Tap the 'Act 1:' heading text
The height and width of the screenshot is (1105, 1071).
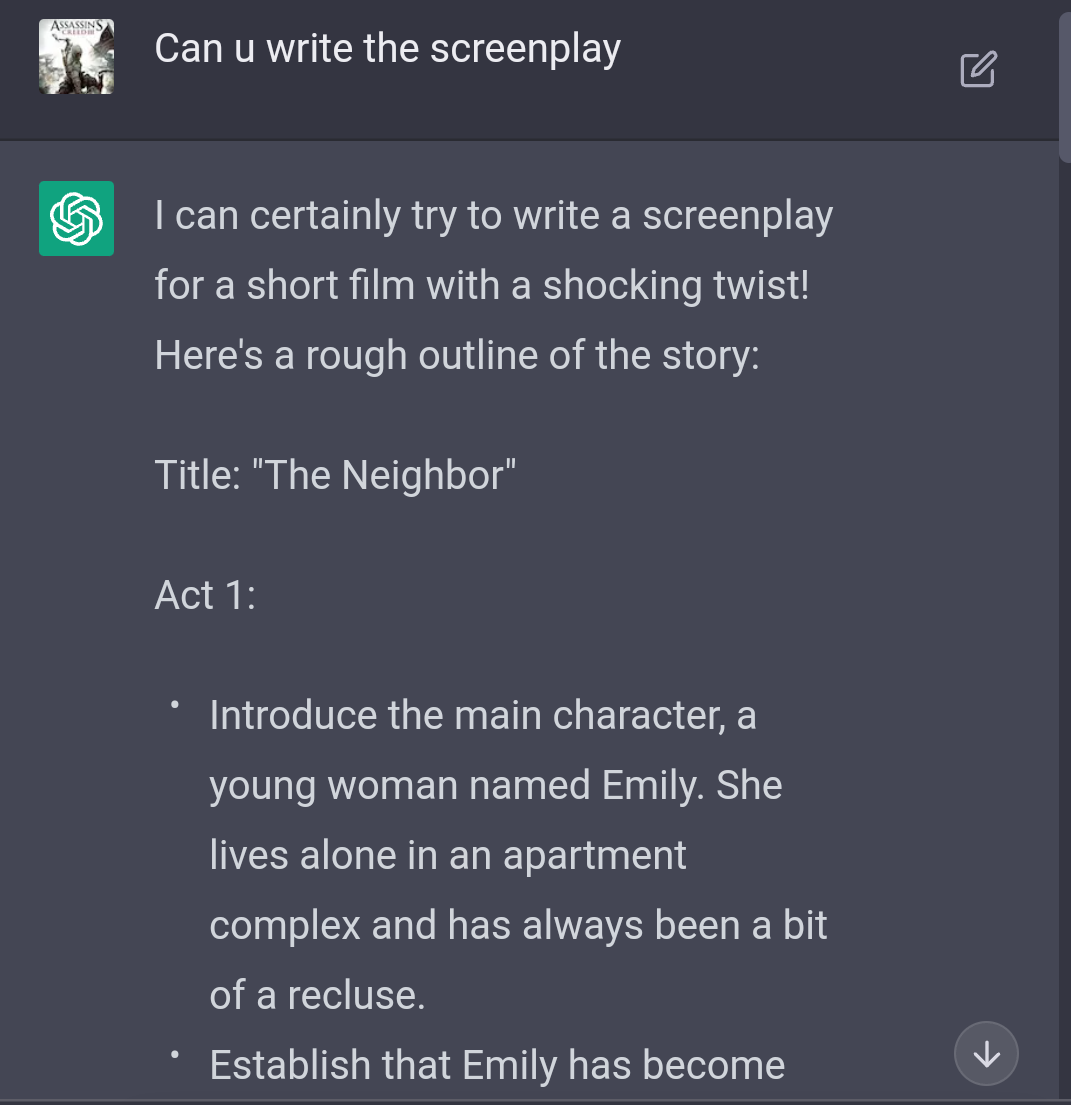204,594
